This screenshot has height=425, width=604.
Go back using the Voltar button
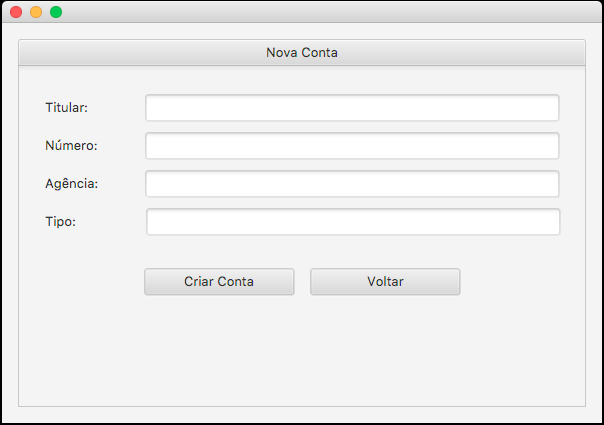(x=385, y=282)
